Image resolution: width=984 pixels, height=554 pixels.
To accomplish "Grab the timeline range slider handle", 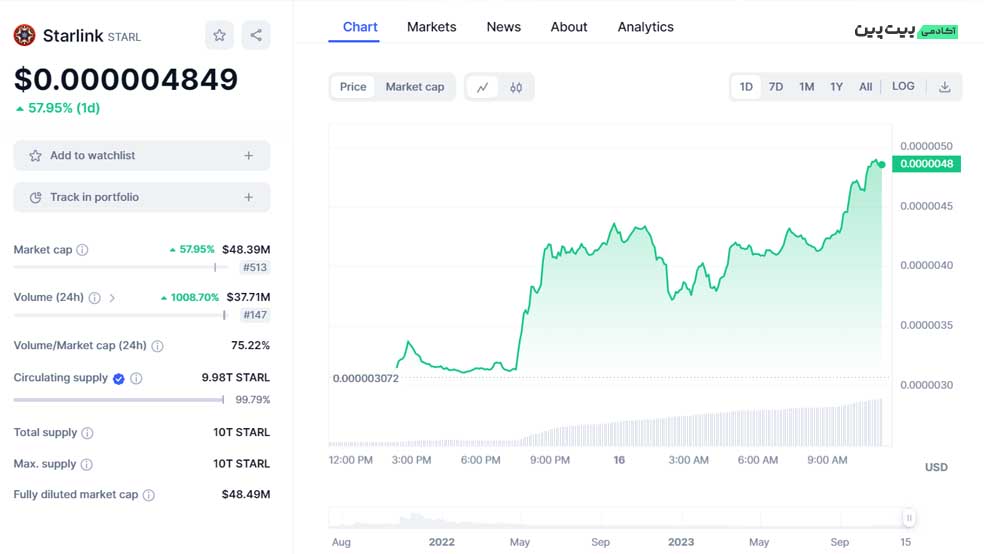I will pyautogui.click(x=908, y=518).
